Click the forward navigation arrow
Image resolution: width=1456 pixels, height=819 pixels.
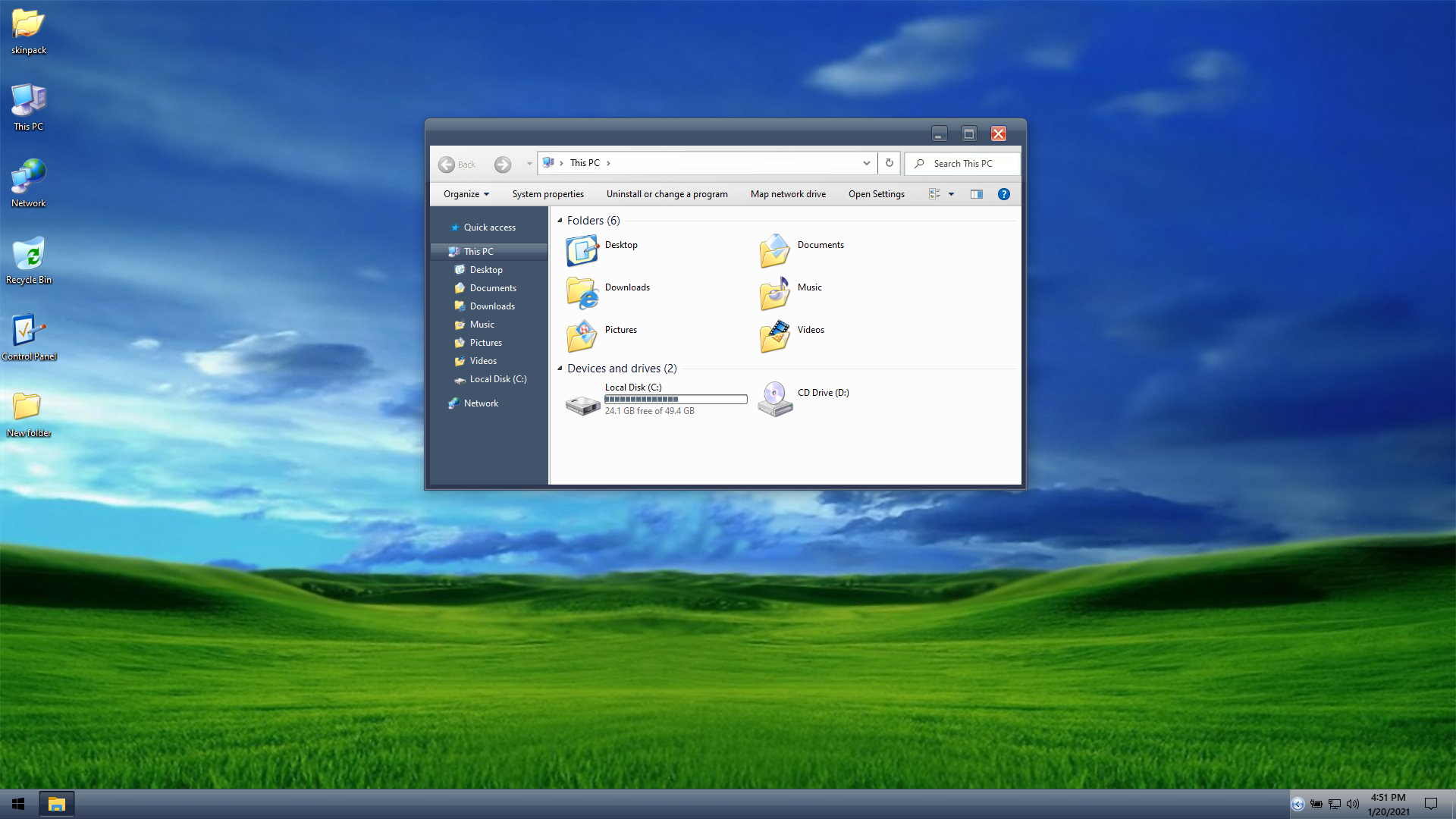pyautogui.click(x=502, y=165)
